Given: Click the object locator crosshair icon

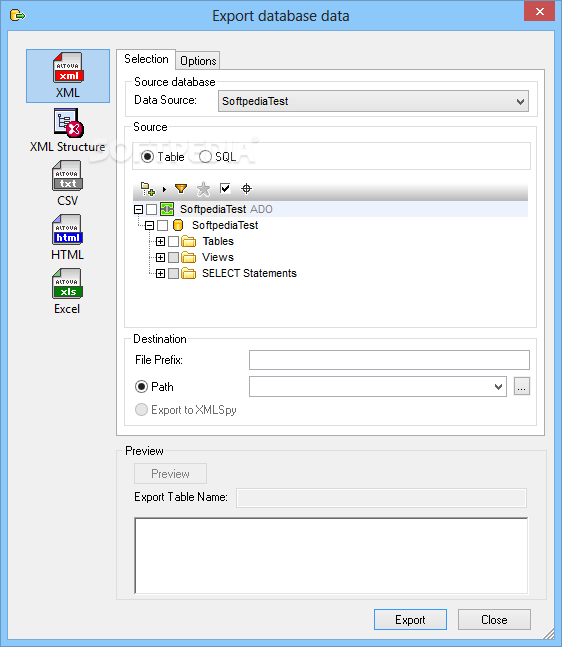Looking at the screenshot, I should coord(246,189).
